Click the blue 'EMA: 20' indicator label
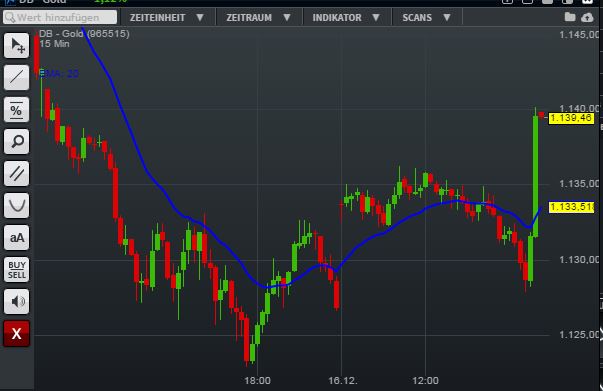This screenshot has width=603, height=391. (x=59, y=74)
